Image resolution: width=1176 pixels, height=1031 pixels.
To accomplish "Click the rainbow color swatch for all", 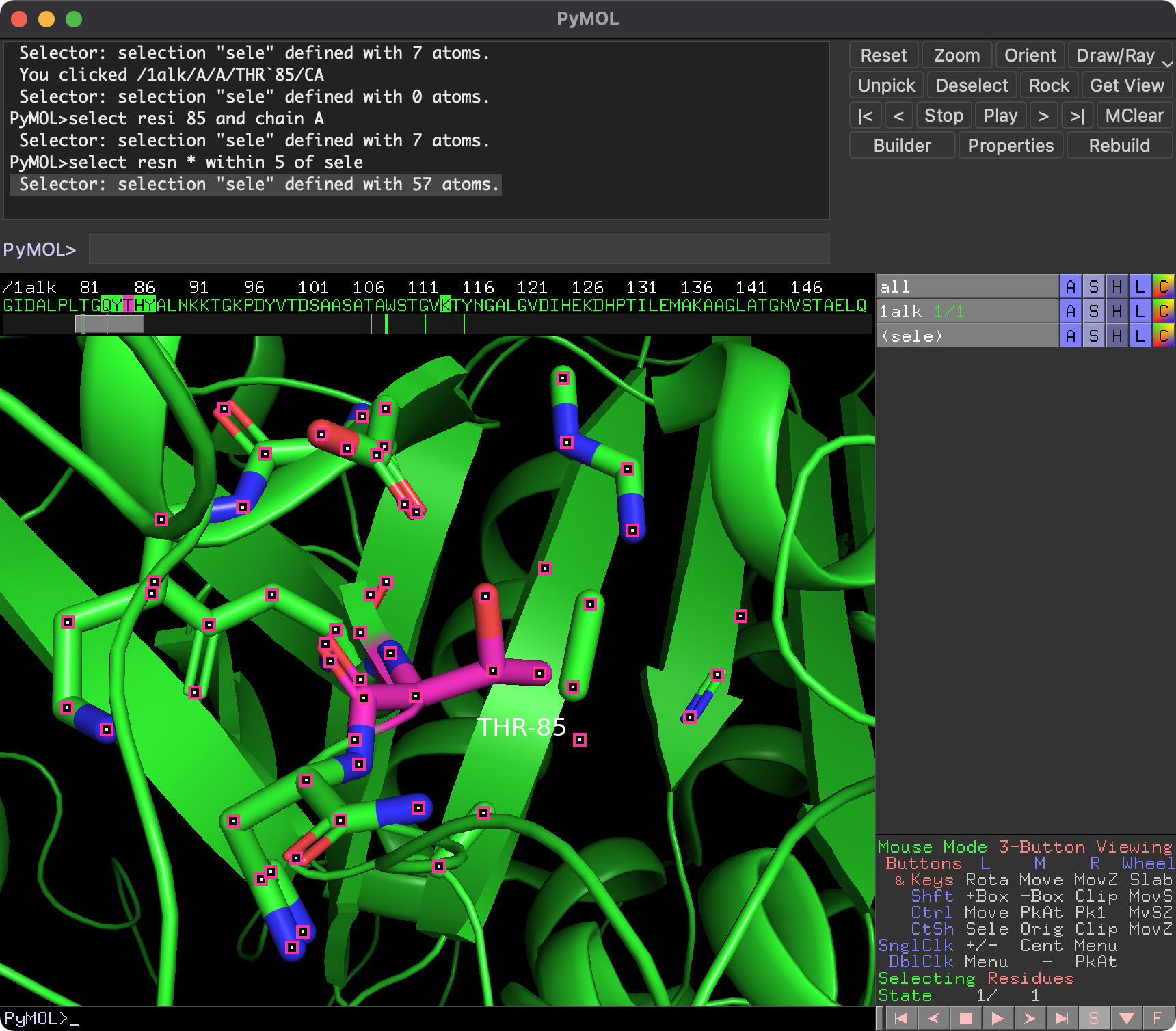I will click(1164, 286).
